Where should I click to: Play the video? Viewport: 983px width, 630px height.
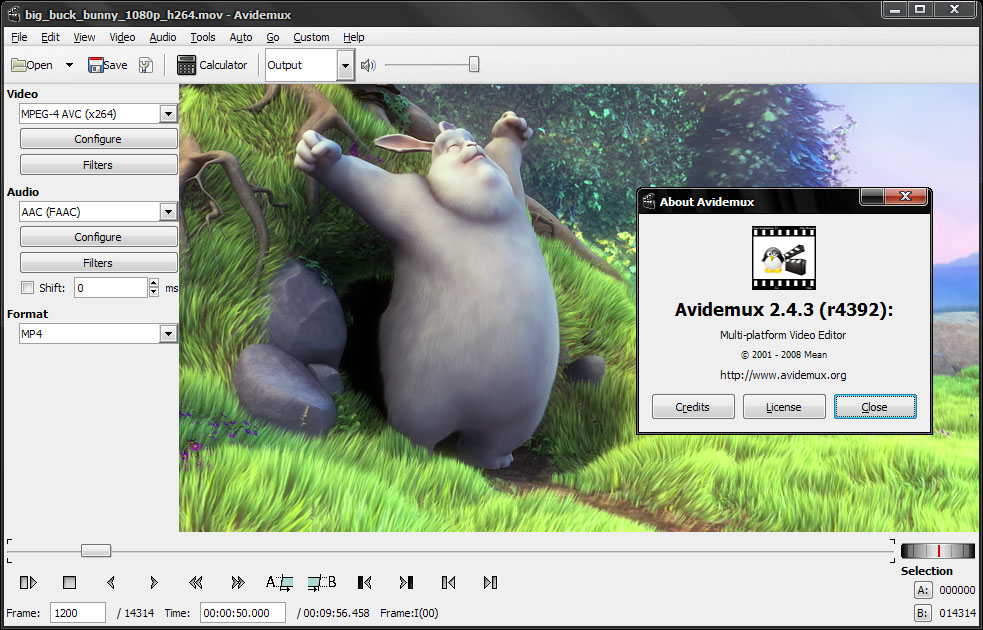point(27,582)
